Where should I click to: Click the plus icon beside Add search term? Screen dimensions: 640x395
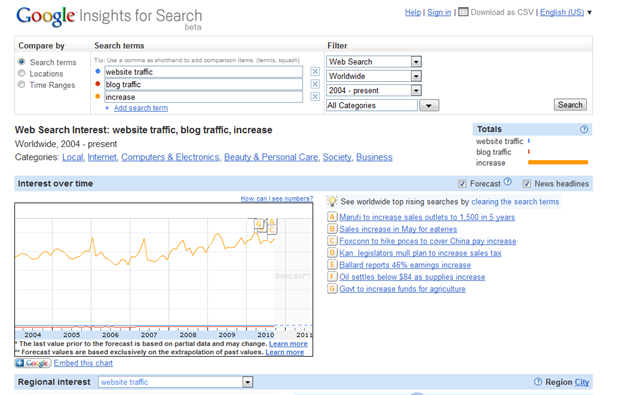click(x=107, y=108)
